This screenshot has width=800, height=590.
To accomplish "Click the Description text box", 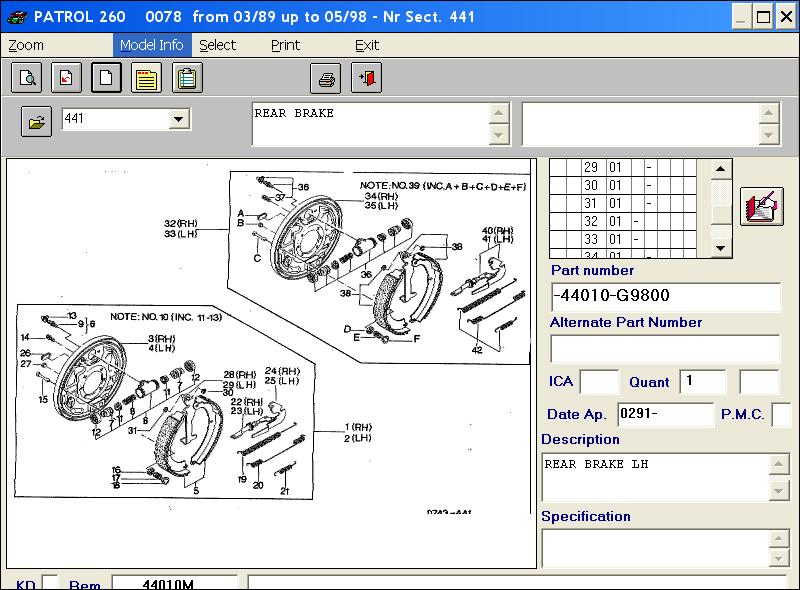I will 656,478.
